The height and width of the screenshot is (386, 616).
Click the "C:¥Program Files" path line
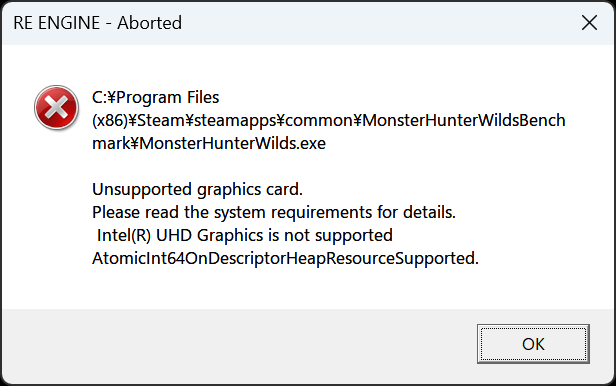(156, 97)
